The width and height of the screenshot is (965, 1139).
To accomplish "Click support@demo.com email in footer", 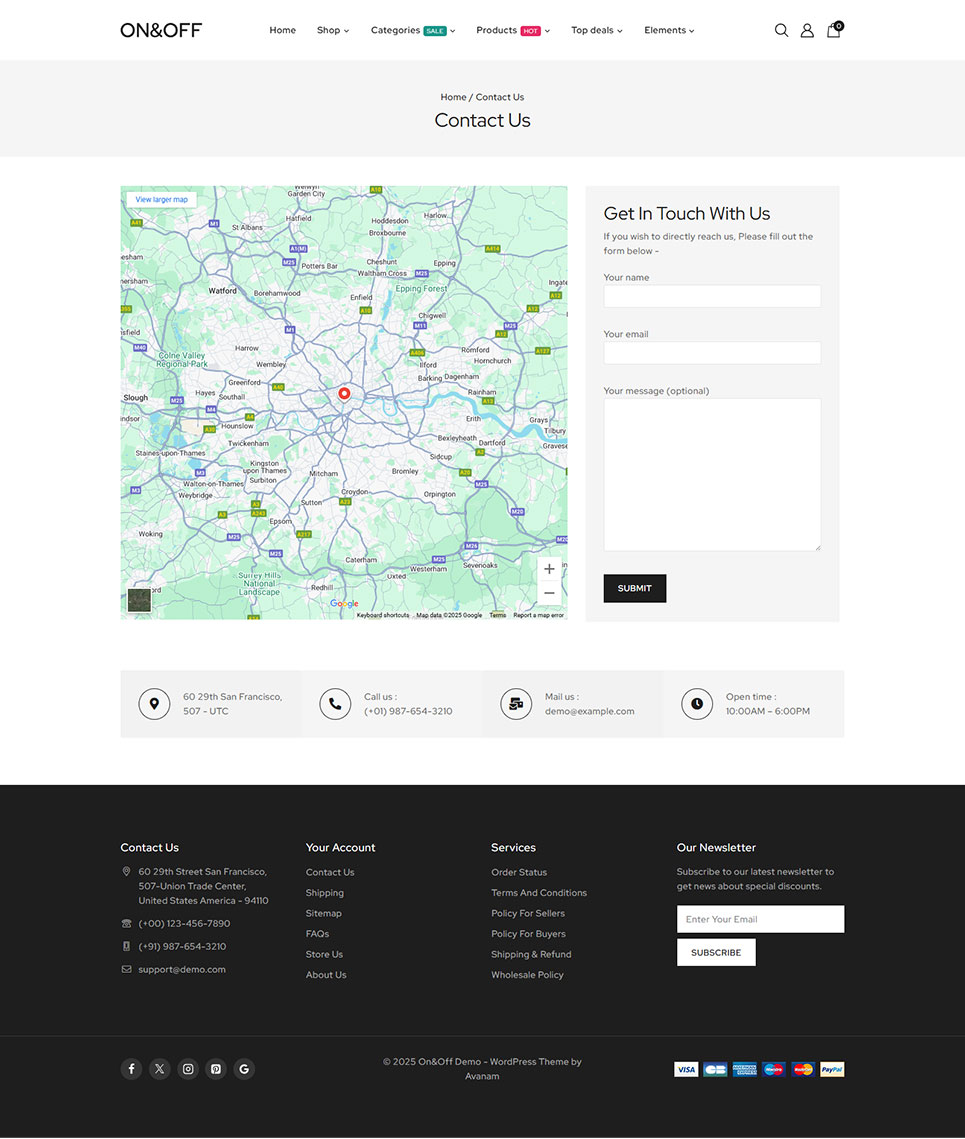I will click(182, 969).
